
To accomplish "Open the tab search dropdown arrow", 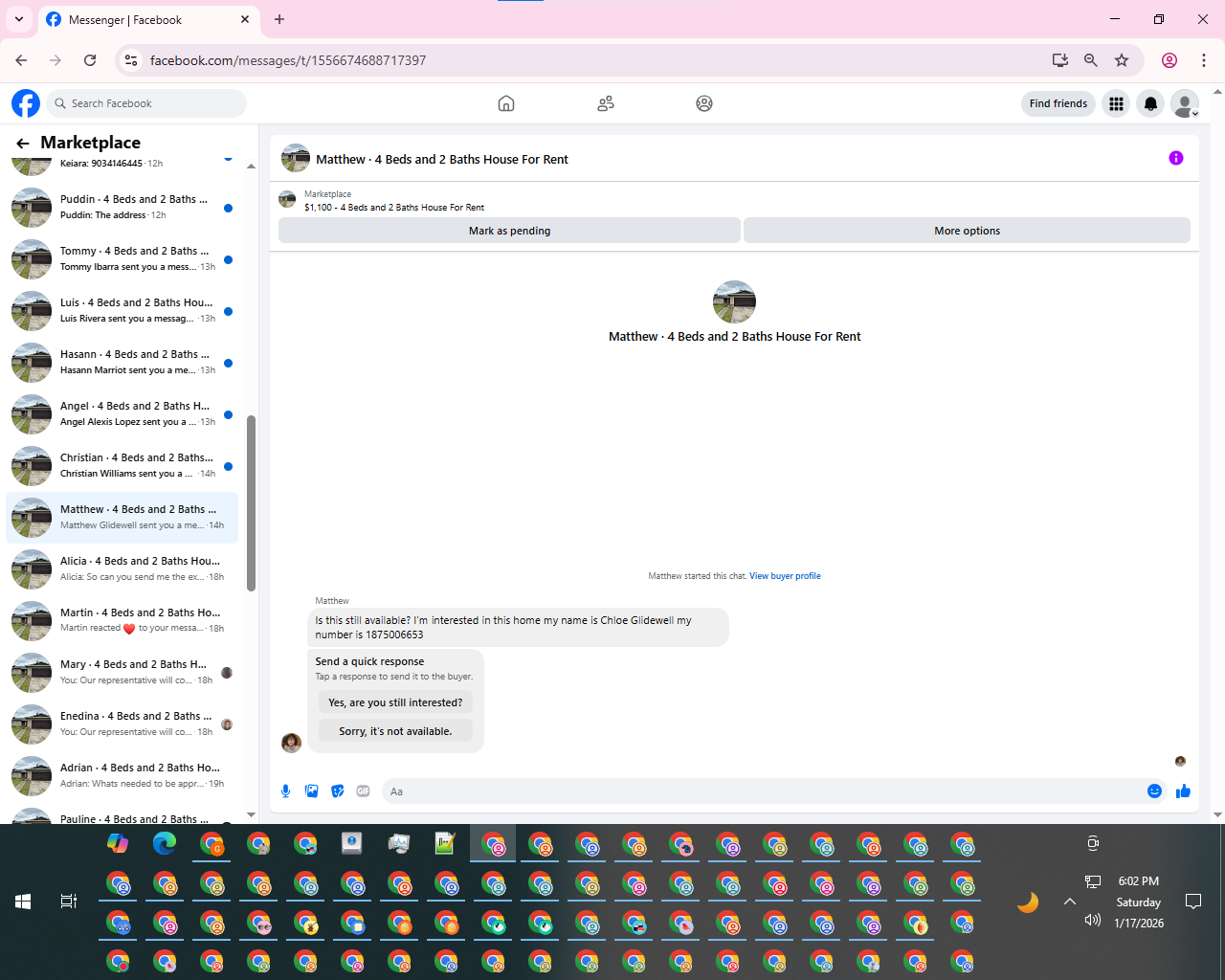I will [19, 19].
